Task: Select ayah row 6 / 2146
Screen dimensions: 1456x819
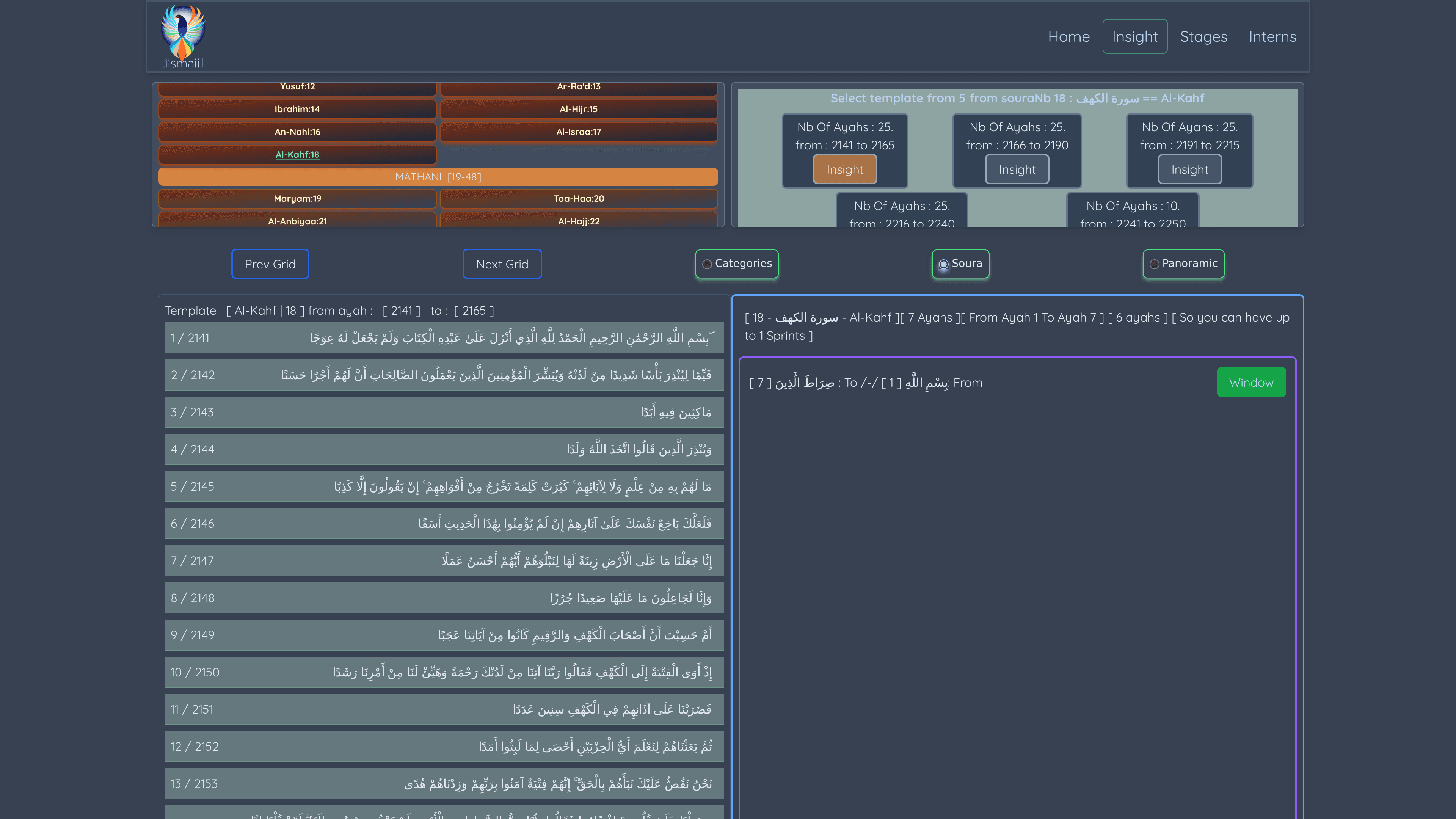Action: (x=444, y=524)
